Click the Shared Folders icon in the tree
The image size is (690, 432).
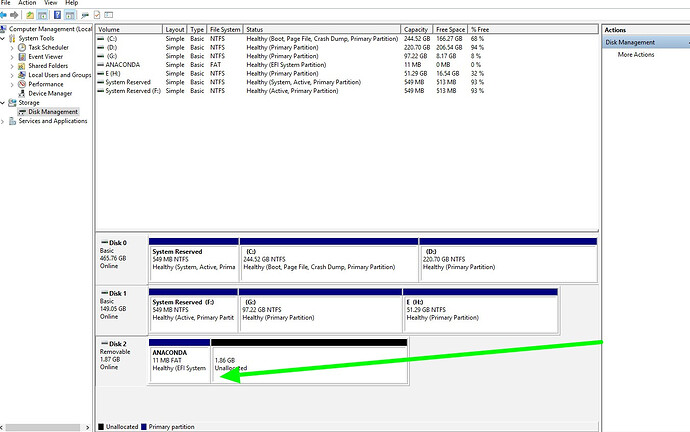point(22,66)
